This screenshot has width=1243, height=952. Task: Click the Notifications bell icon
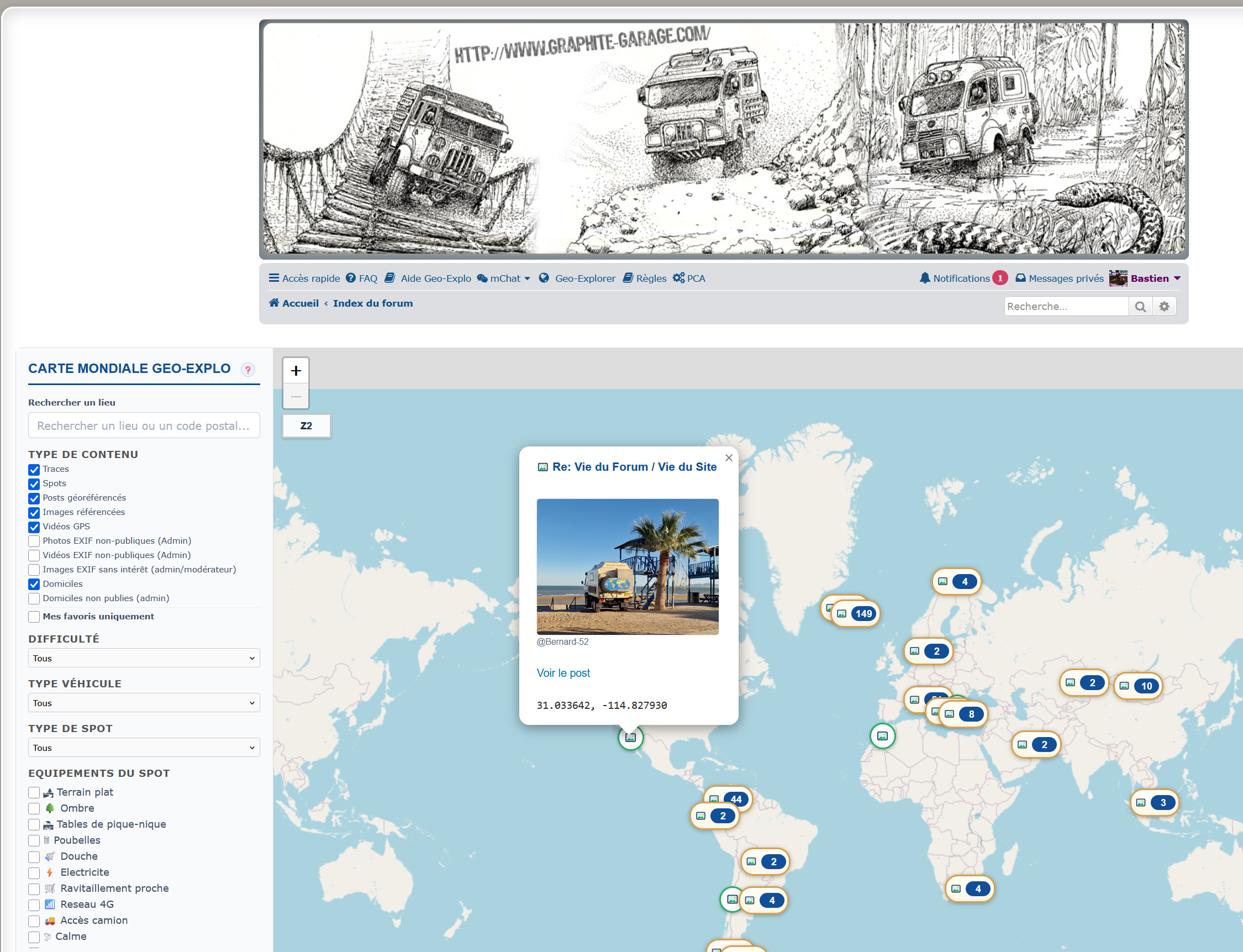pyautogui.click(x=925, y=278)
